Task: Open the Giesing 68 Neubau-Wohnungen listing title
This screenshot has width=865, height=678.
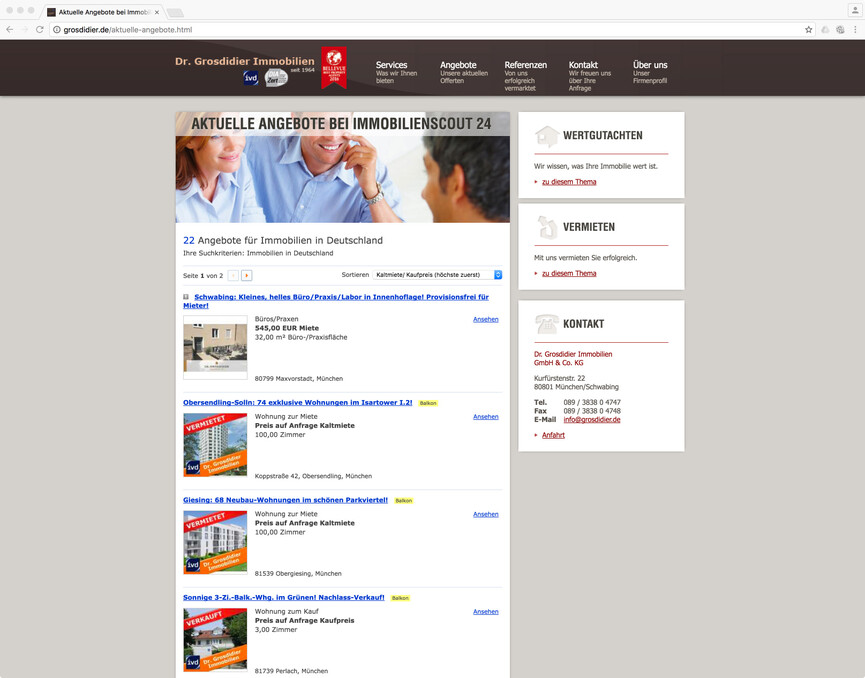Action: 285,500
